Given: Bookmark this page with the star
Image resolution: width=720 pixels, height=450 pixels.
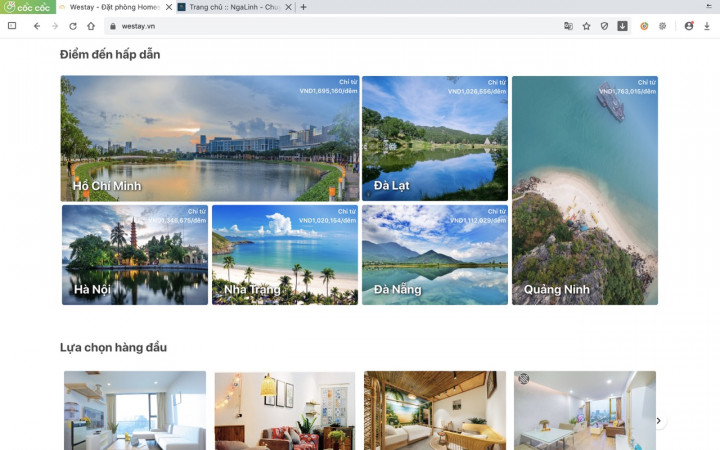Looking at the screenshot, I should pyautogui.click(x=586, y=26).
